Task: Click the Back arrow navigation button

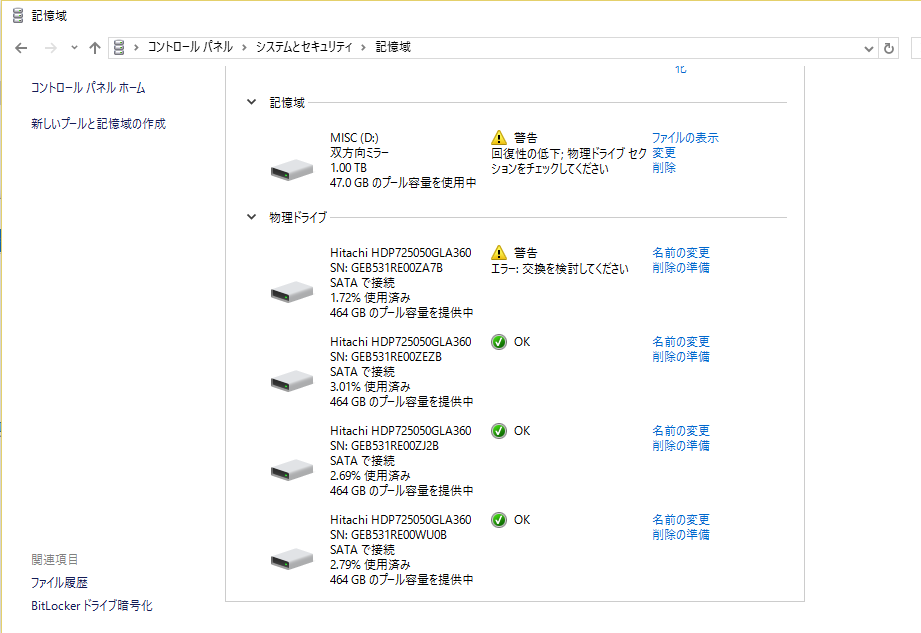Action: pyautogui.click(x=22, y=48)
